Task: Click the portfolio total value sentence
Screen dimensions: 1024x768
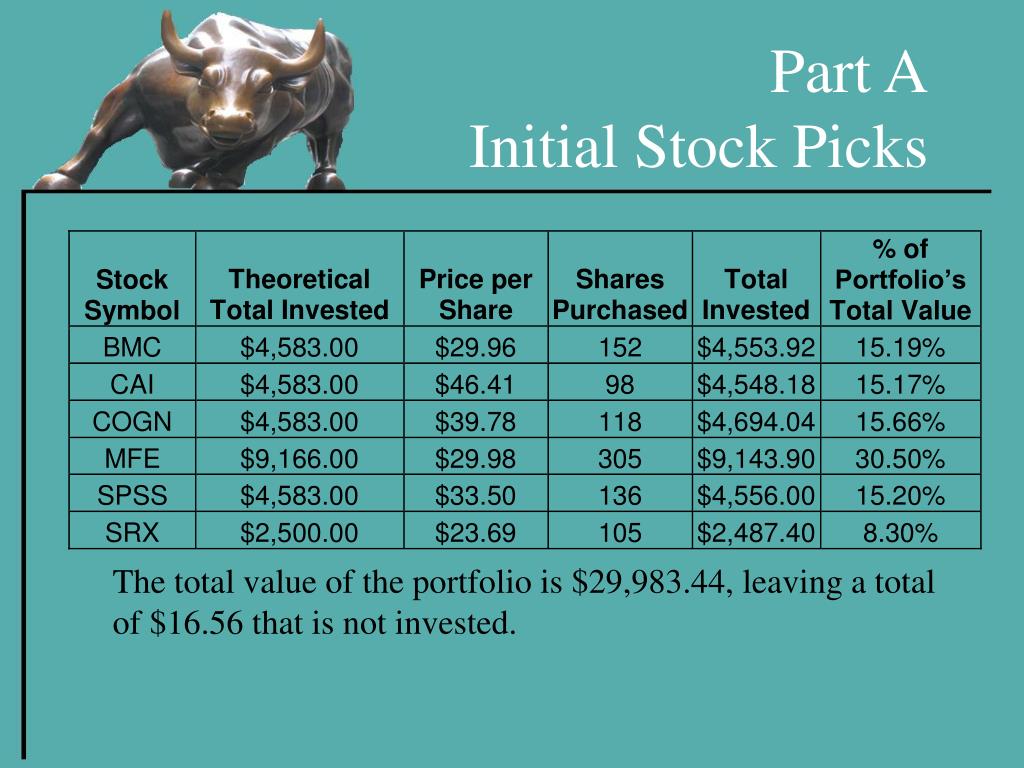Action: click(x=523, y=601)
